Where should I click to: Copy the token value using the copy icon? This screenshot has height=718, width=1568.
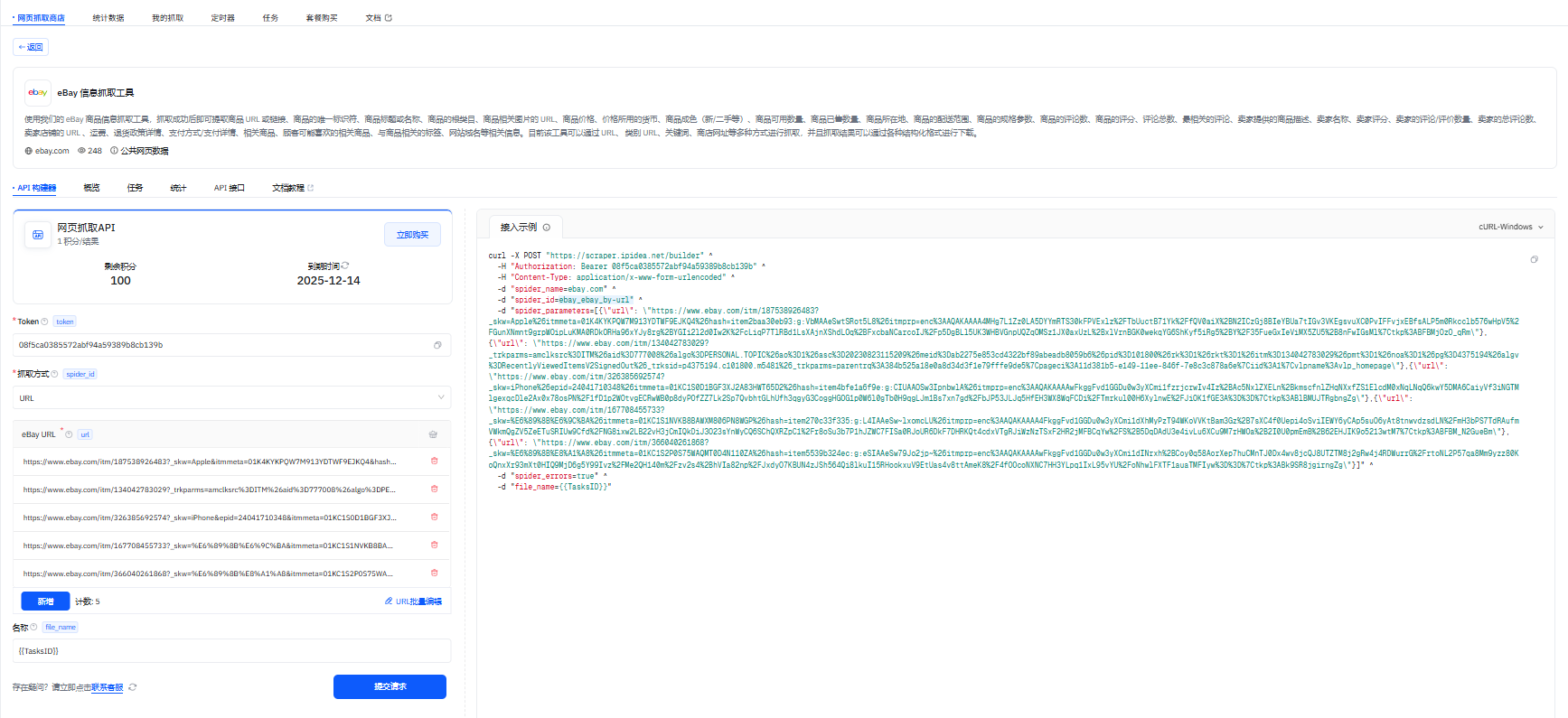click(437, 345)
